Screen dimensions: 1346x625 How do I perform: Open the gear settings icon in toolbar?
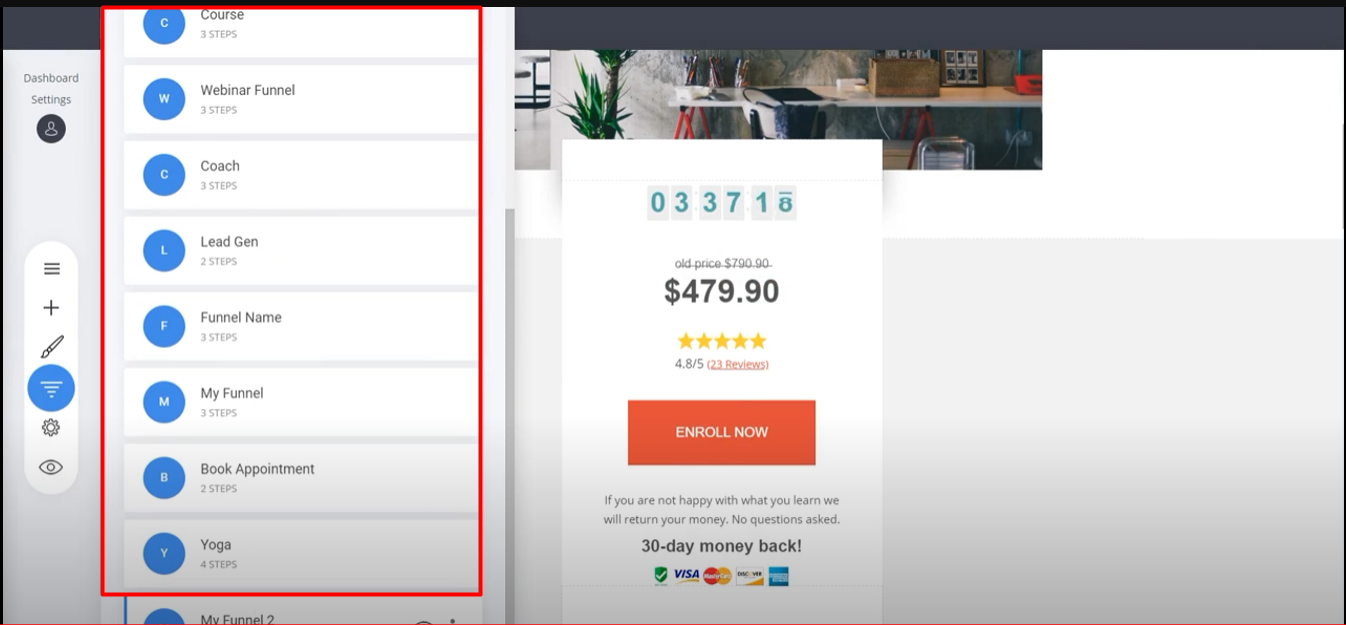(51, 427)
